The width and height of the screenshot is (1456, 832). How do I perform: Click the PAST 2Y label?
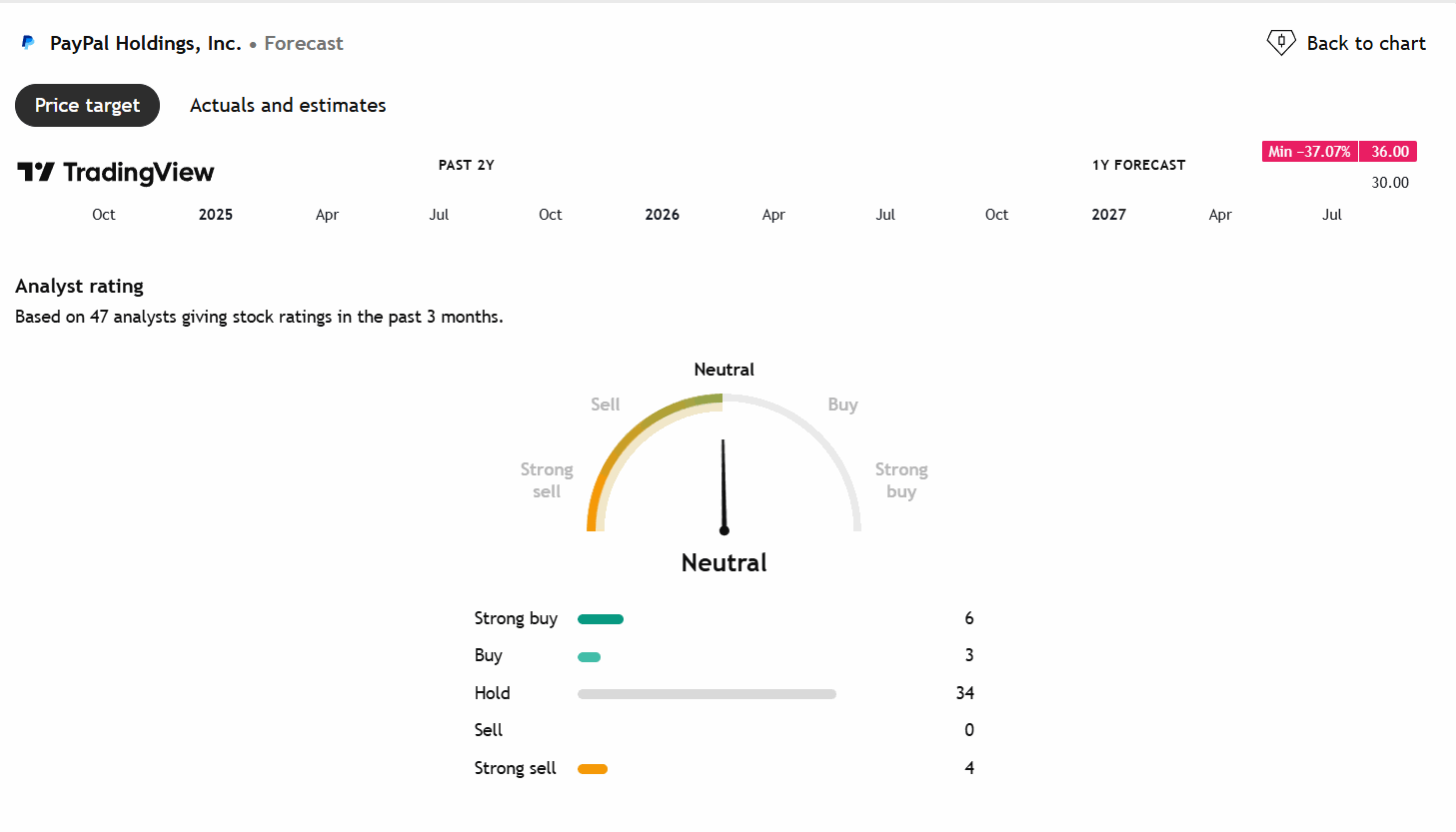[x=467, y=165]
